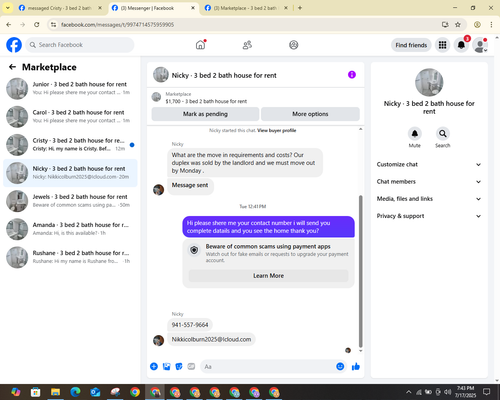
Task: Go back using the Marketplace arrow
Action: (x=12, y=67)
